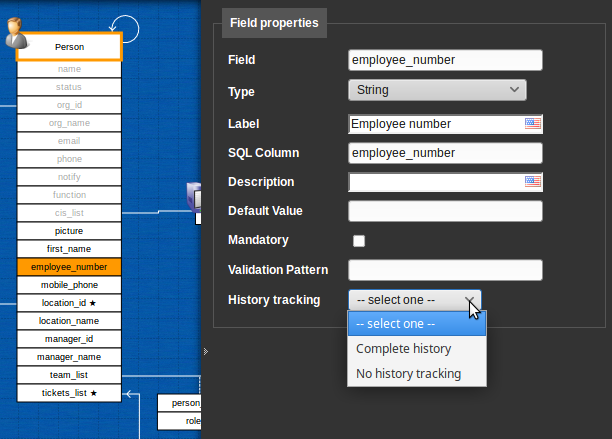This screenshot has width=612, height=439.
Task: Click the SQL Column input field
Action: point(445,153)
